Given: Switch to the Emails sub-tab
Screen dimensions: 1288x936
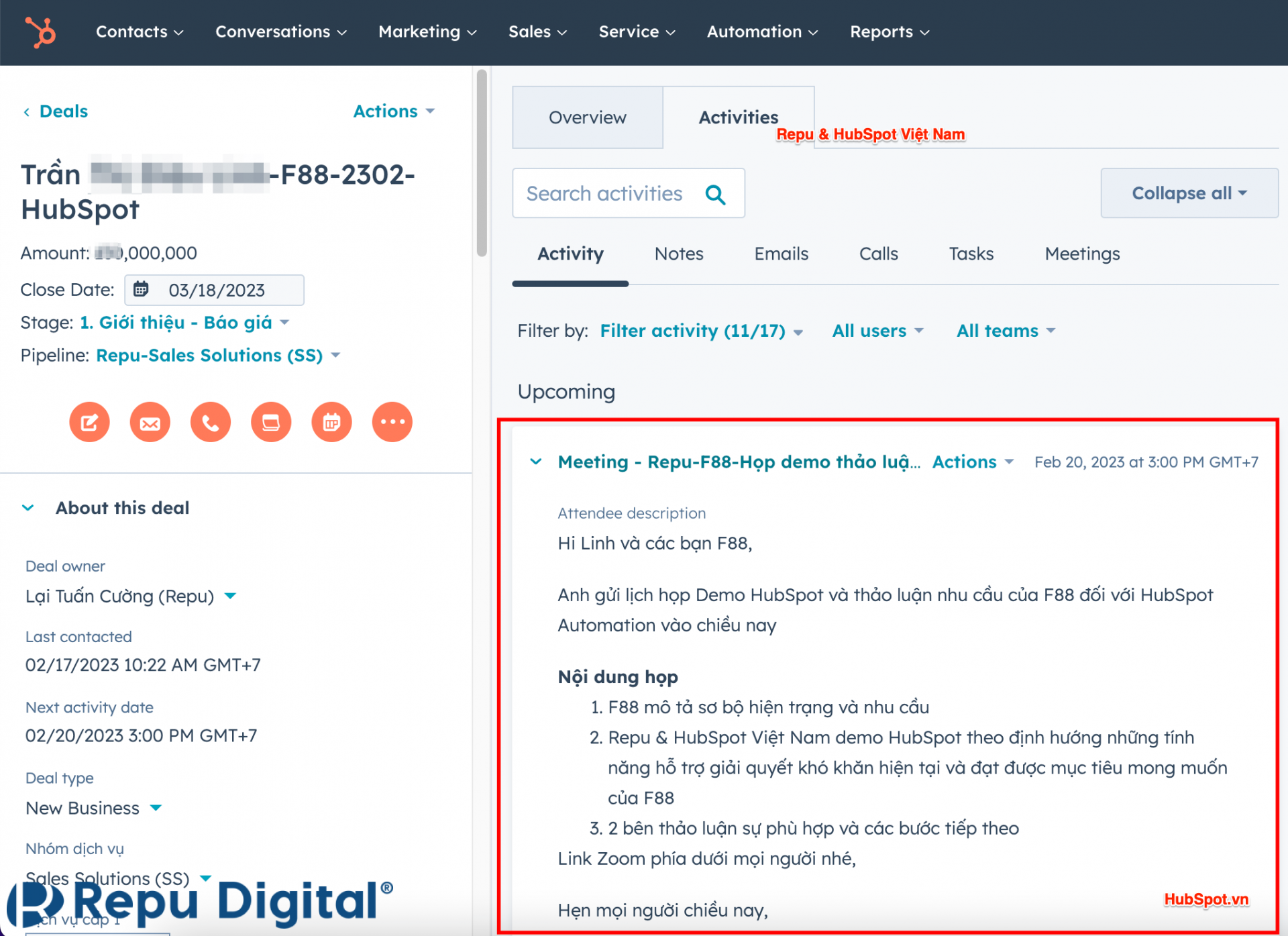Looking at the screenshot, I should 781,254.
